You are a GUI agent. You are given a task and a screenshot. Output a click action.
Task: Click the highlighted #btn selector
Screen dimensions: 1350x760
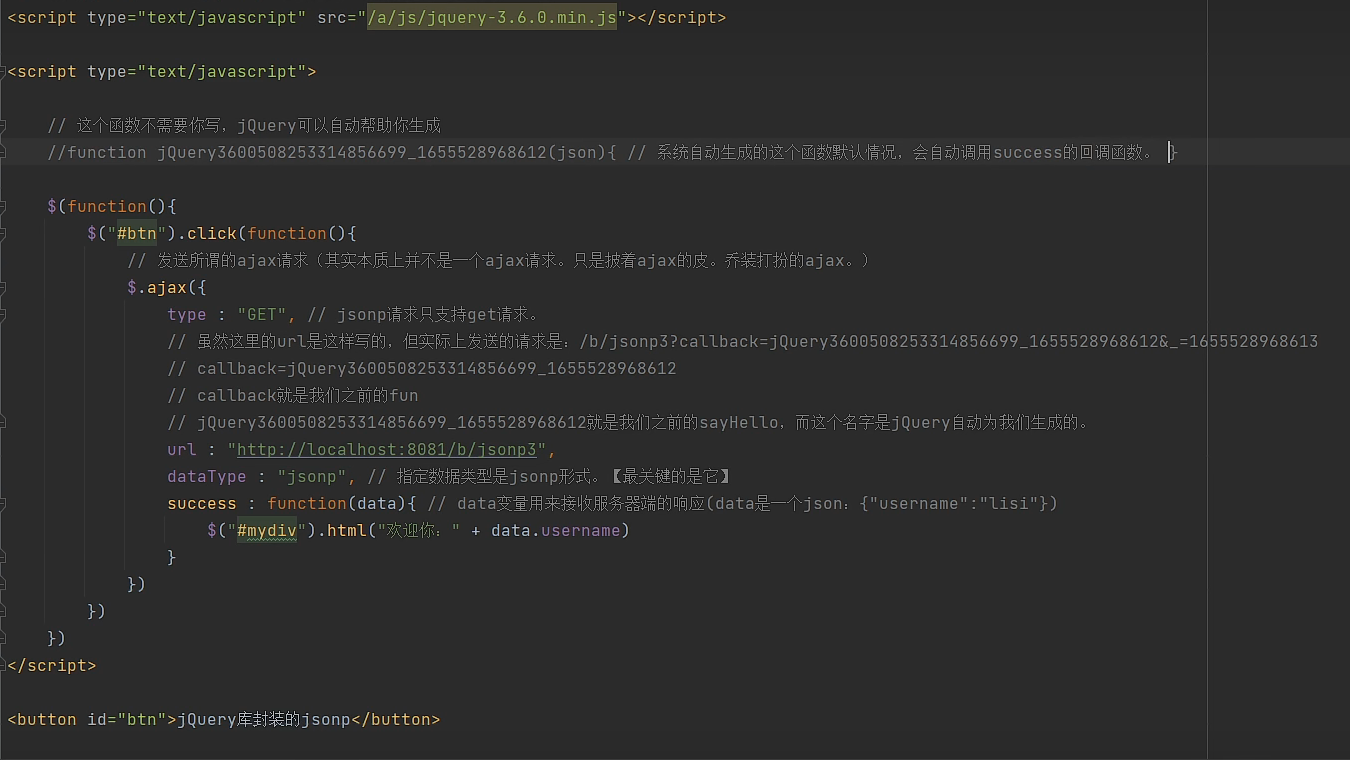(x=136, y=233)
